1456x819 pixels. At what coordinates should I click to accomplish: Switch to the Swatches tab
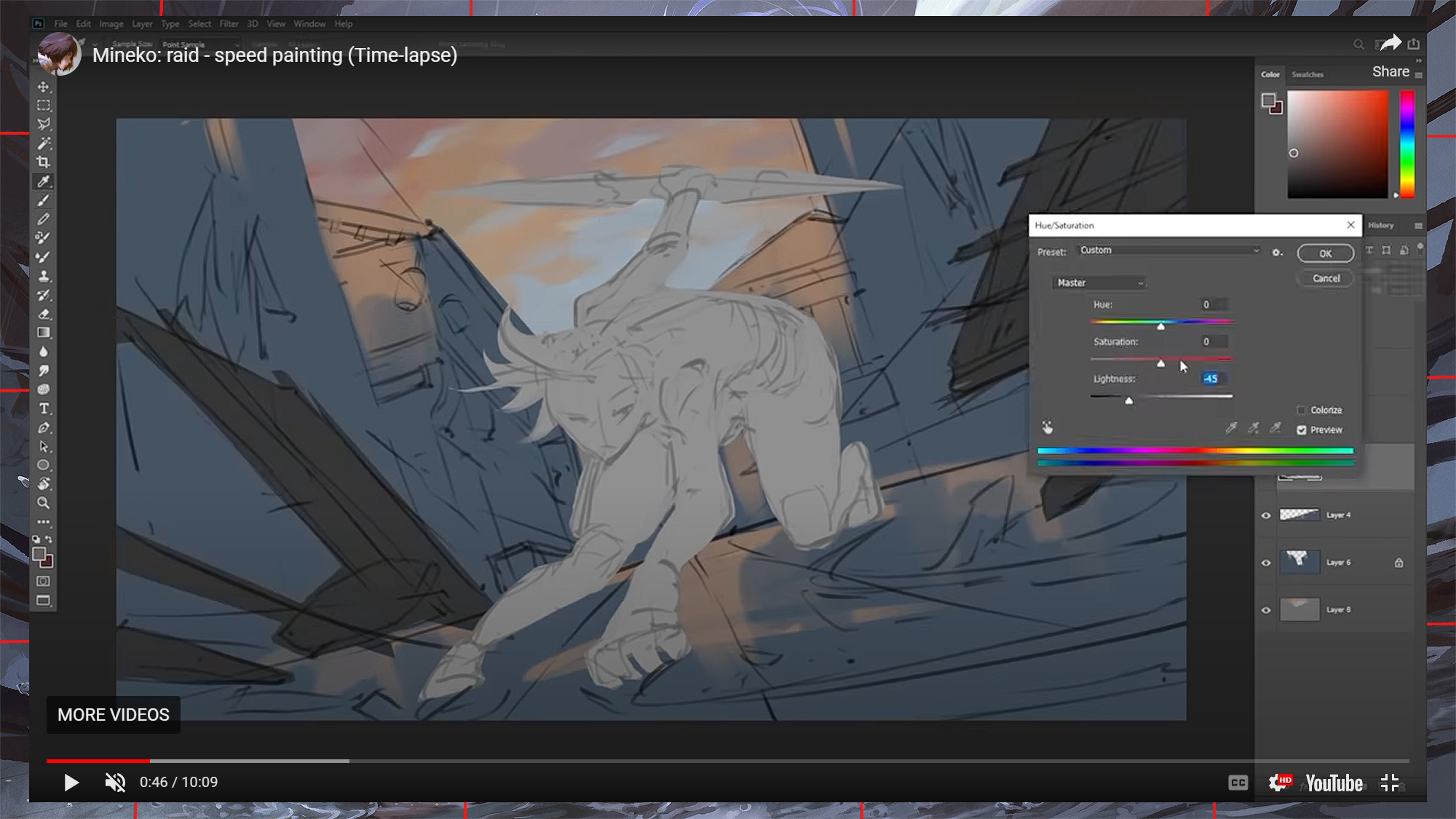pos(1307,74)
